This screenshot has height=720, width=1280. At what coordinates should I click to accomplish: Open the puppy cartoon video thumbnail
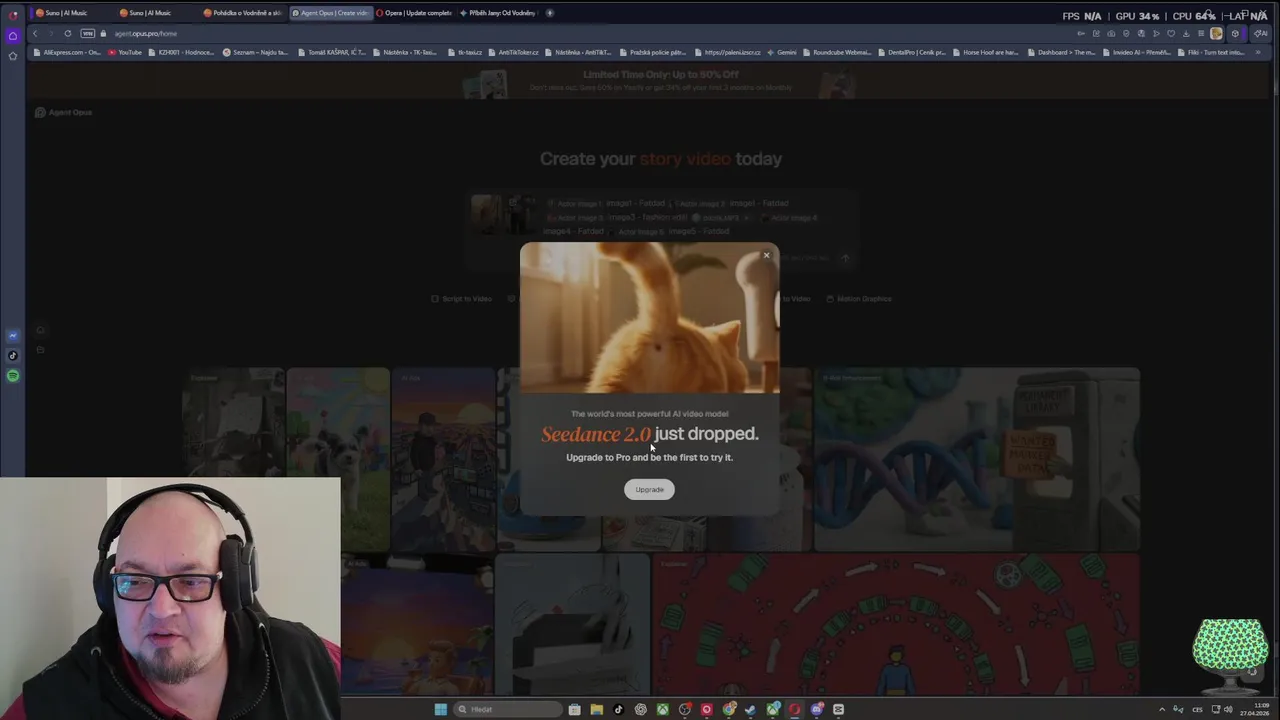(x=338, y=459)
